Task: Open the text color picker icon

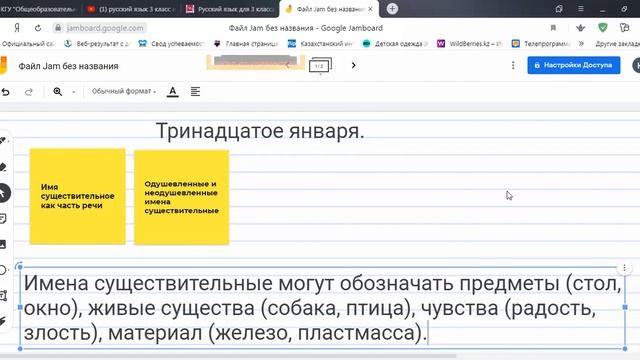Action: [x=173, y=92]
